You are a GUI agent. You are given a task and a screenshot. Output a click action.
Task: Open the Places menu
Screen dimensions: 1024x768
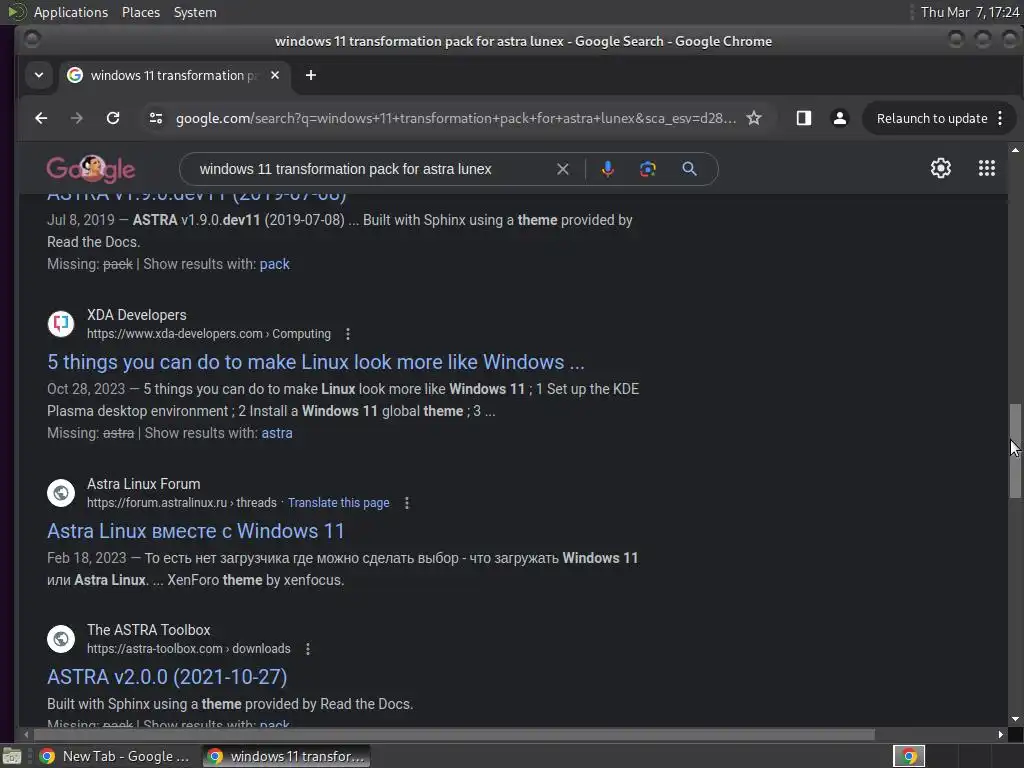141,12
